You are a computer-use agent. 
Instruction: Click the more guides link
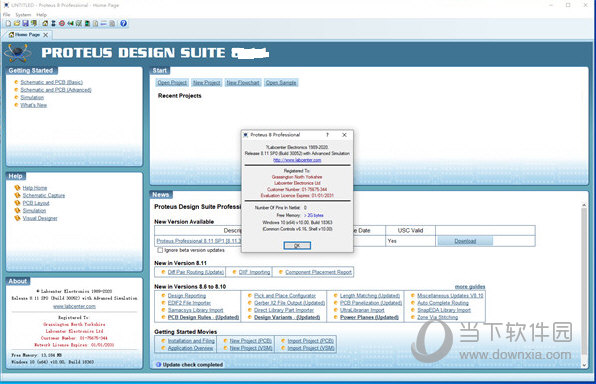(470, 286)
